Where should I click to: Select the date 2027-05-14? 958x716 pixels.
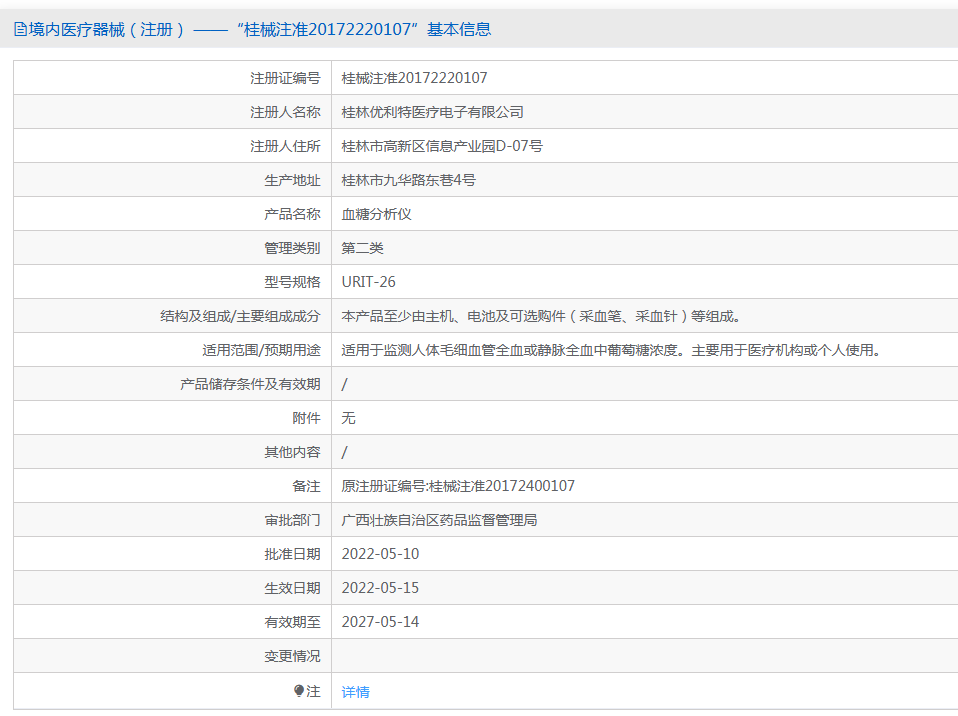tap(380, 622)
